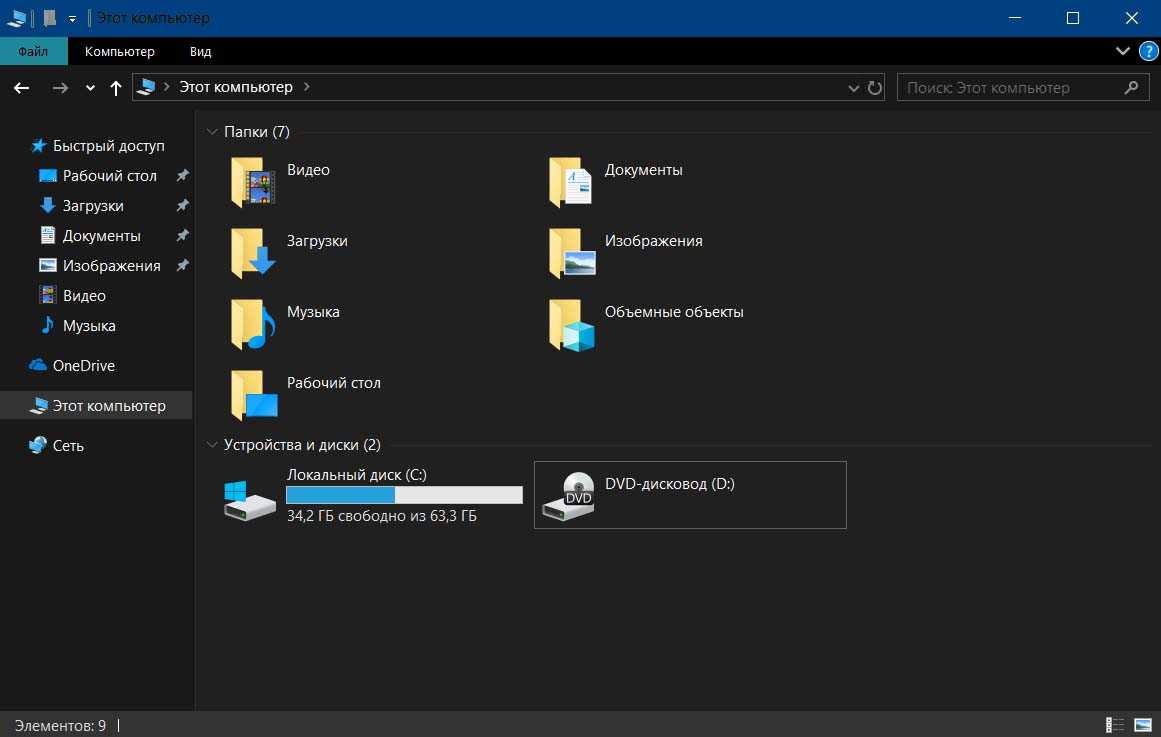Viewport: 1161px width, 737px height.
Task: Click the Локальный диск (C:) usage bar
Action: [404, 495]
